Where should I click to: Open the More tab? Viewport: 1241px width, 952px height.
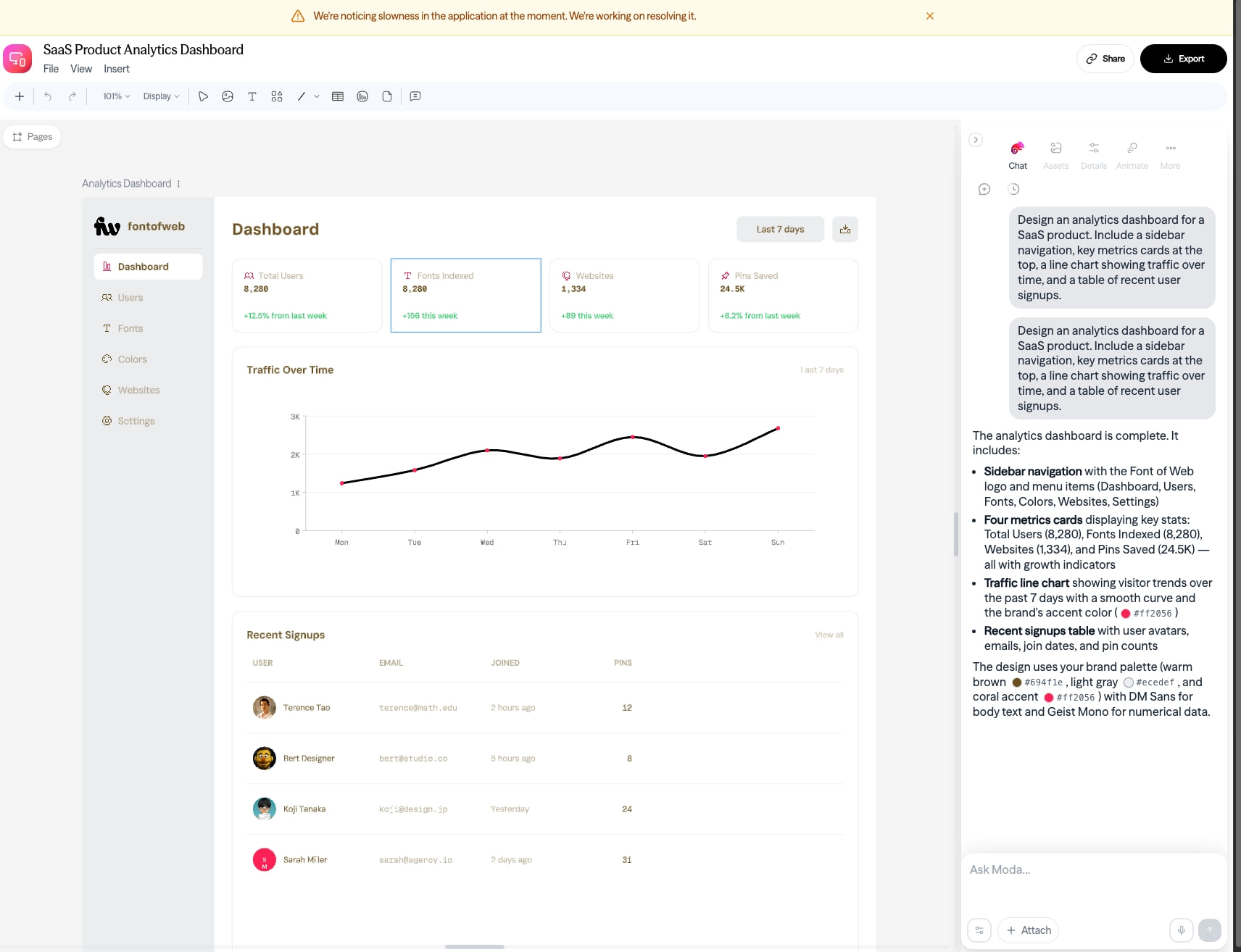1170,156
